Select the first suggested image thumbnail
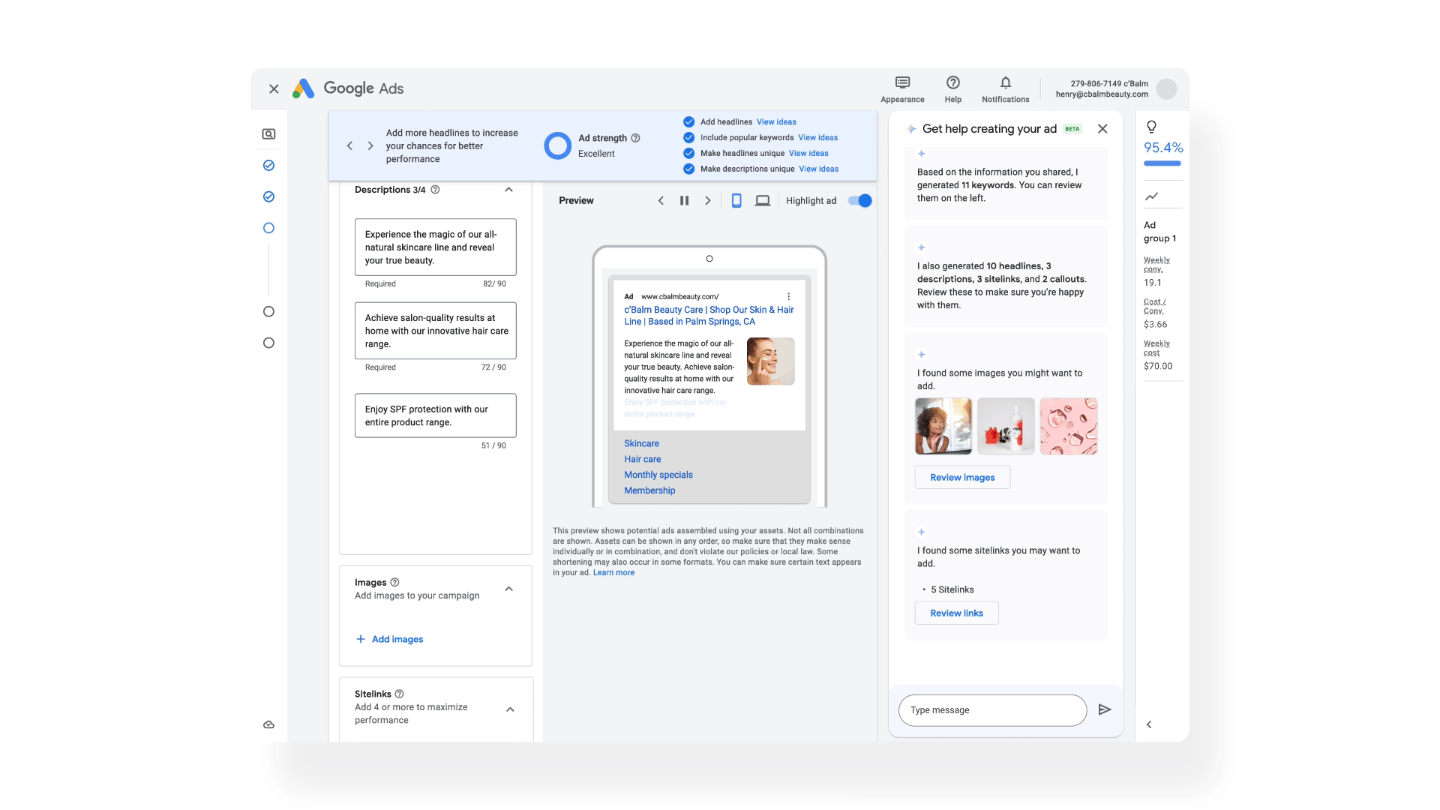The image size is (1440, 810). 943,426
